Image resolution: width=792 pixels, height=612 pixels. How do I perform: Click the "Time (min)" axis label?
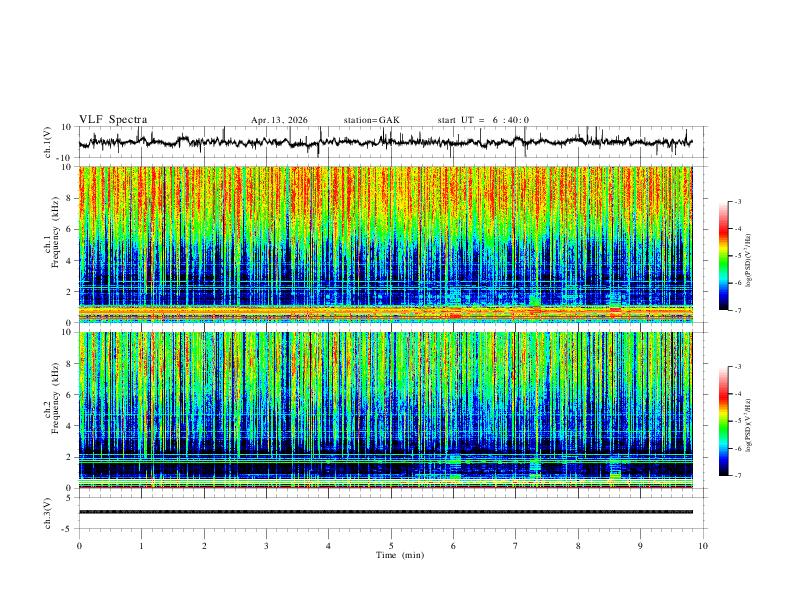pos(400,555)
